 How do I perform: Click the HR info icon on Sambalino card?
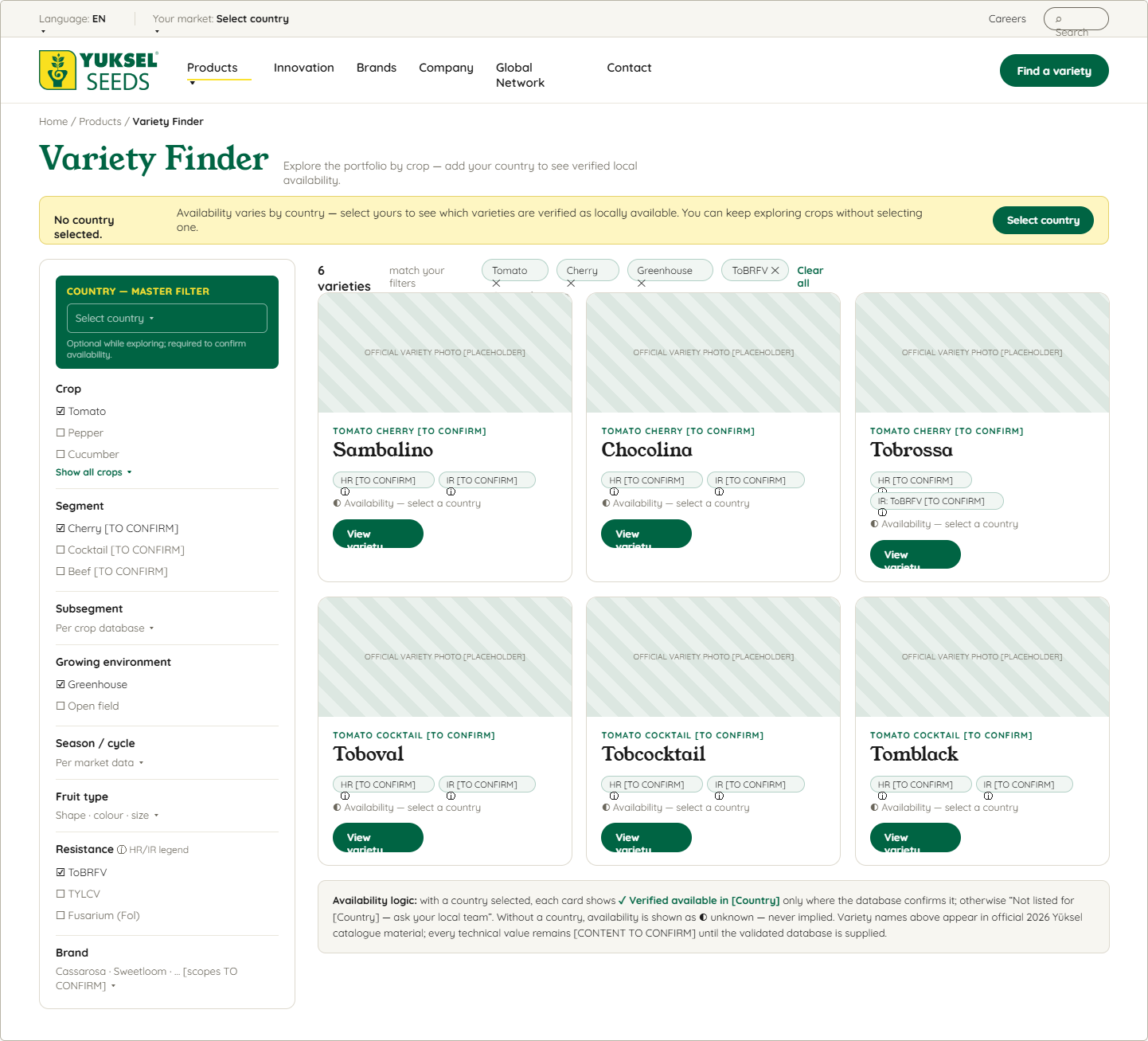pos(345,491)
